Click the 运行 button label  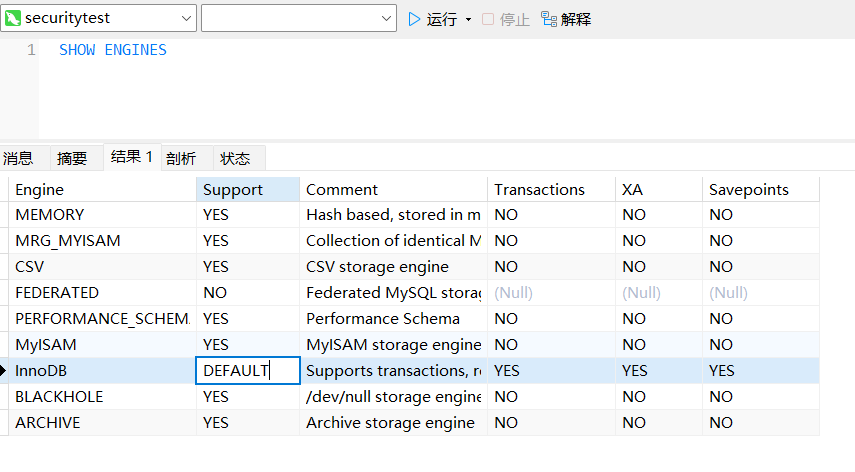coord(442,19)
